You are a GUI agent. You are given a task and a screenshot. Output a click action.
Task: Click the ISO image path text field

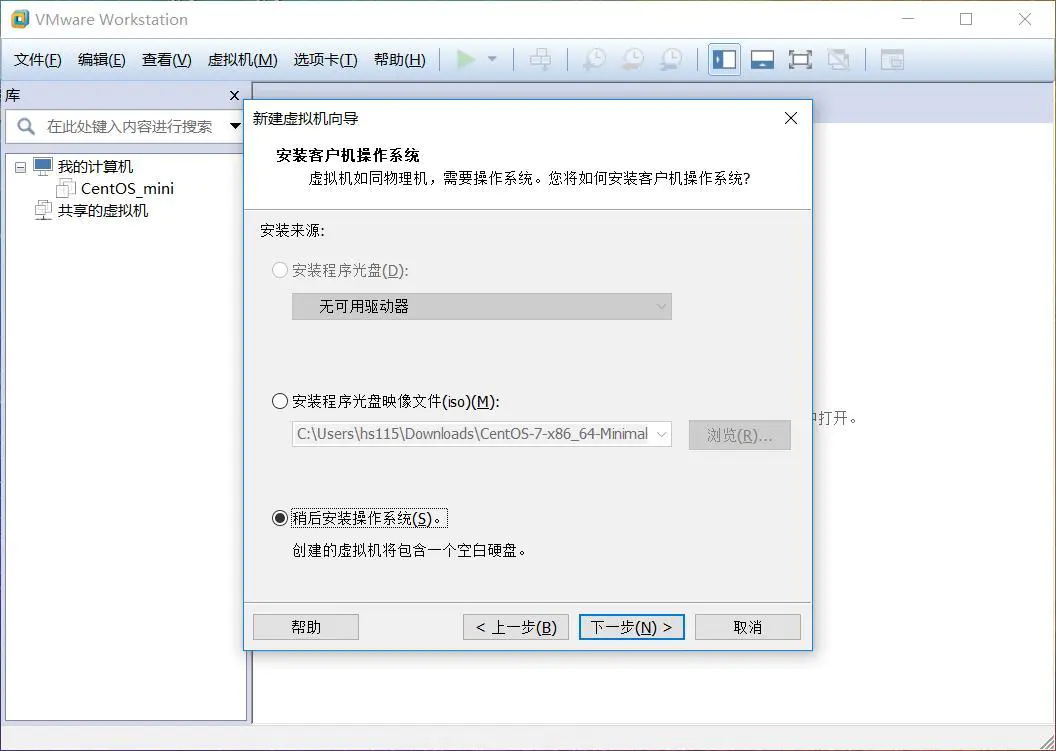pyautogui.click(x=473, y=434)
